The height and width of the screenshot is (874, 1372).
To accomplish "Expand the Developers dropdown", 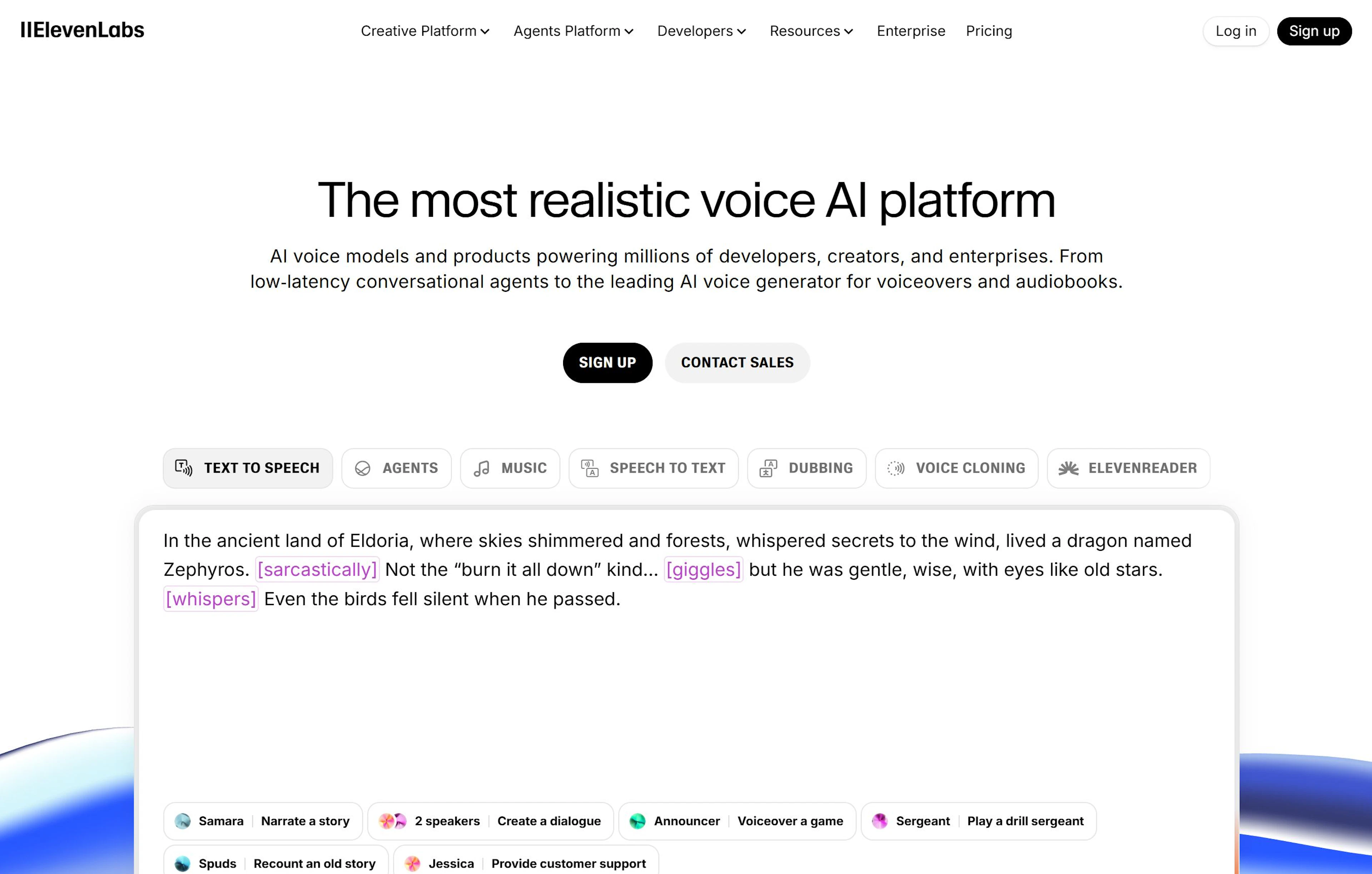I will coord(701,31).
